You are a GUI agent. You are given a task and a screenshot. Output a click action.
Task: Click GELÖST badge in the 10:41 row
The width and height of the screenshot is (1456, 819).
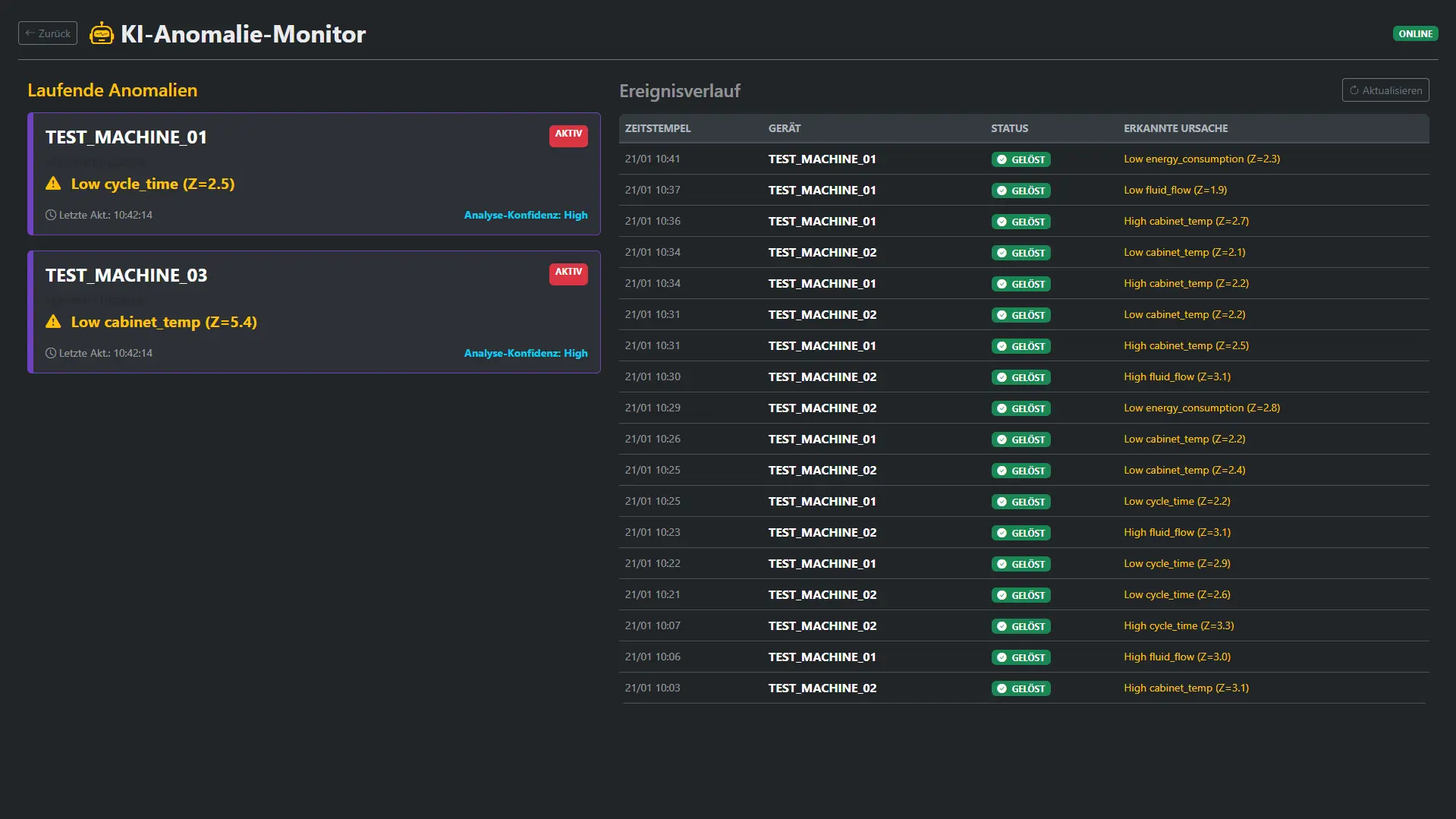[x=1020, y=159]
